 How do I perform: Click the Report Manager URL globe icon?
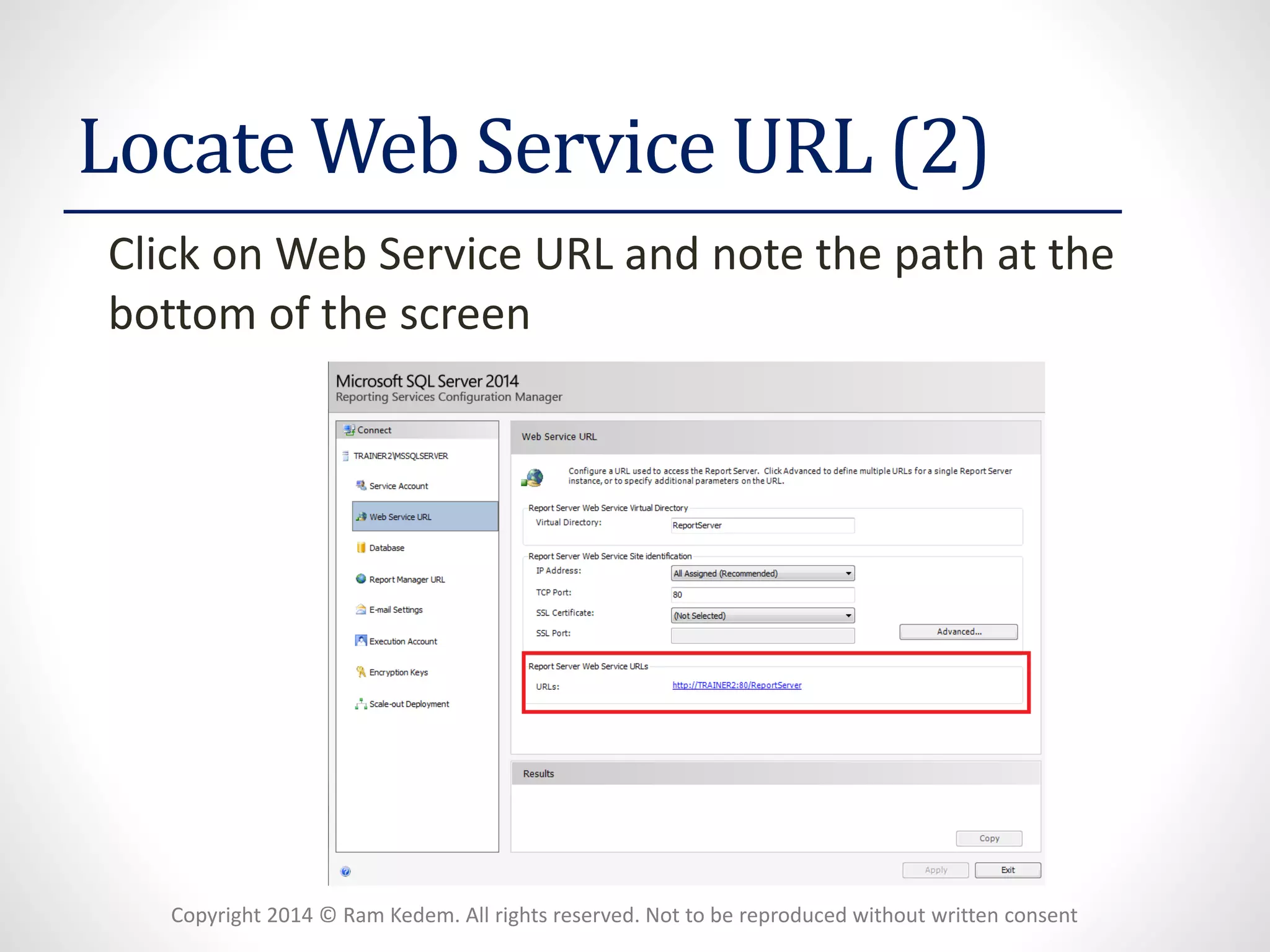[361, 579]
